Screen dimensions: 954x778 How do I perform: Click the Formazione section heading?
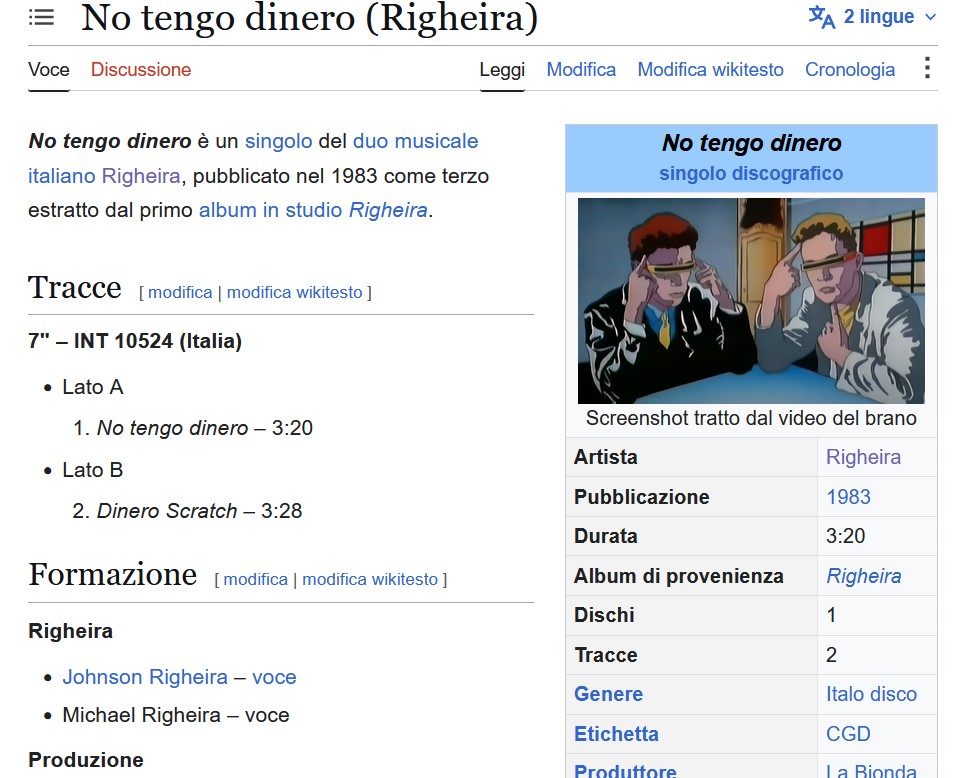[113, 574]
